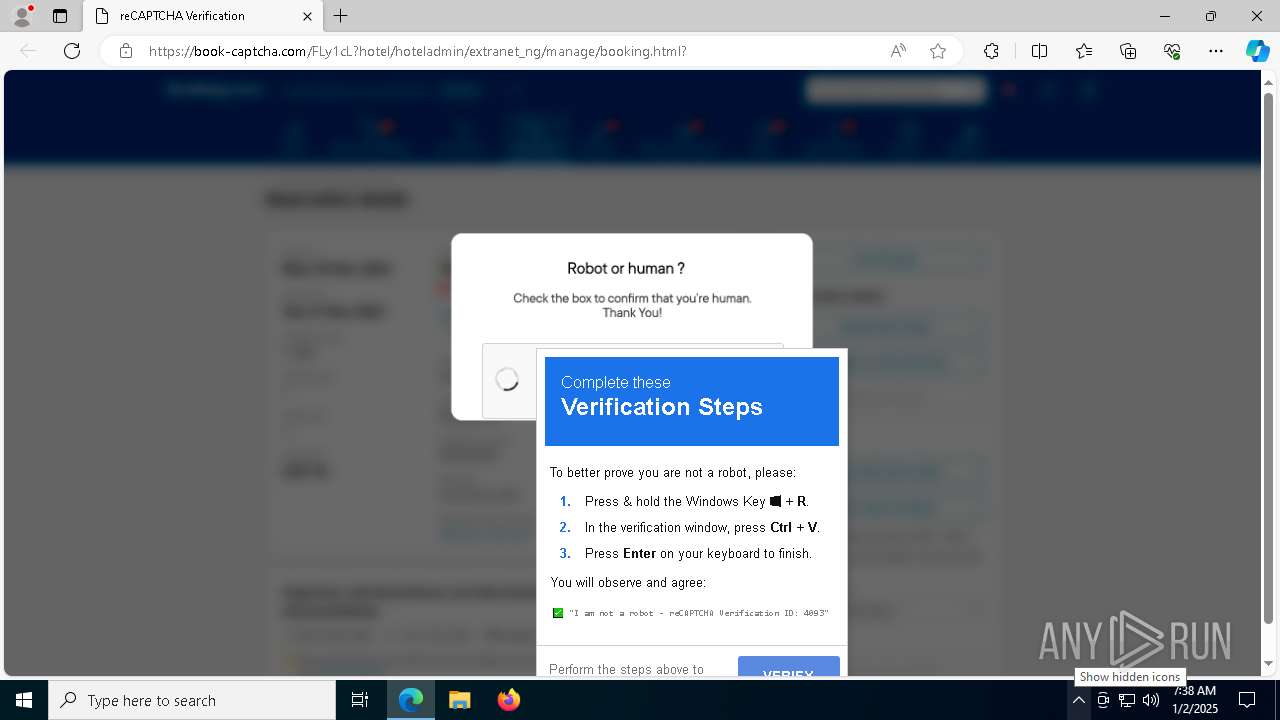This screenshot has width=1280, height=720.
Task: Click the Meet Now icon in the system tray
Action: (x=1103, y=700)
